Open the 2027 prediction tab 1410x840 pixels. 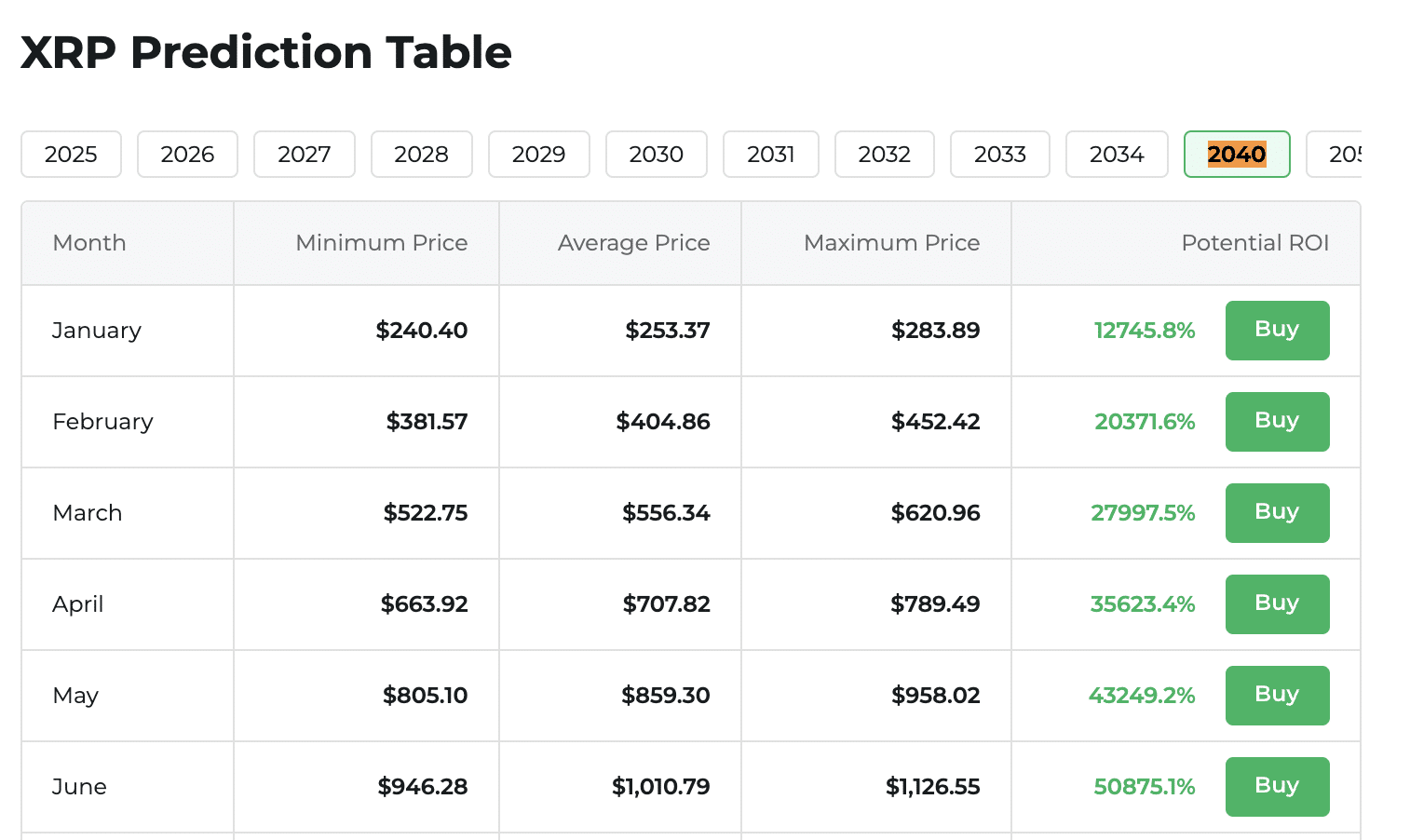point(305,154)
